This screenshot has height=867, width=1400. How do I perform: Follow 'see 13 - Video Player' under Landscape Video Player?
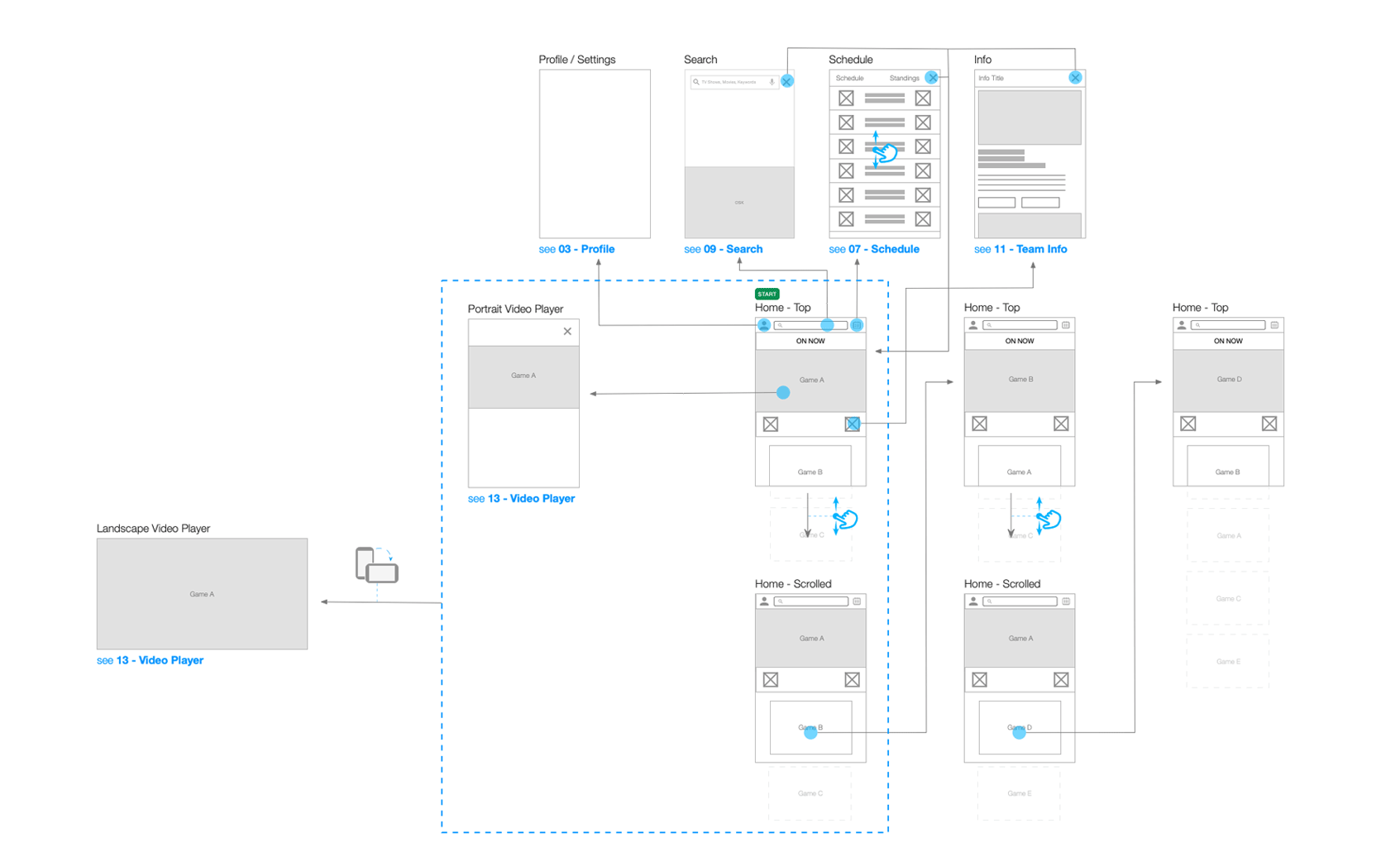pyautogui.click(x=150, y=660)
